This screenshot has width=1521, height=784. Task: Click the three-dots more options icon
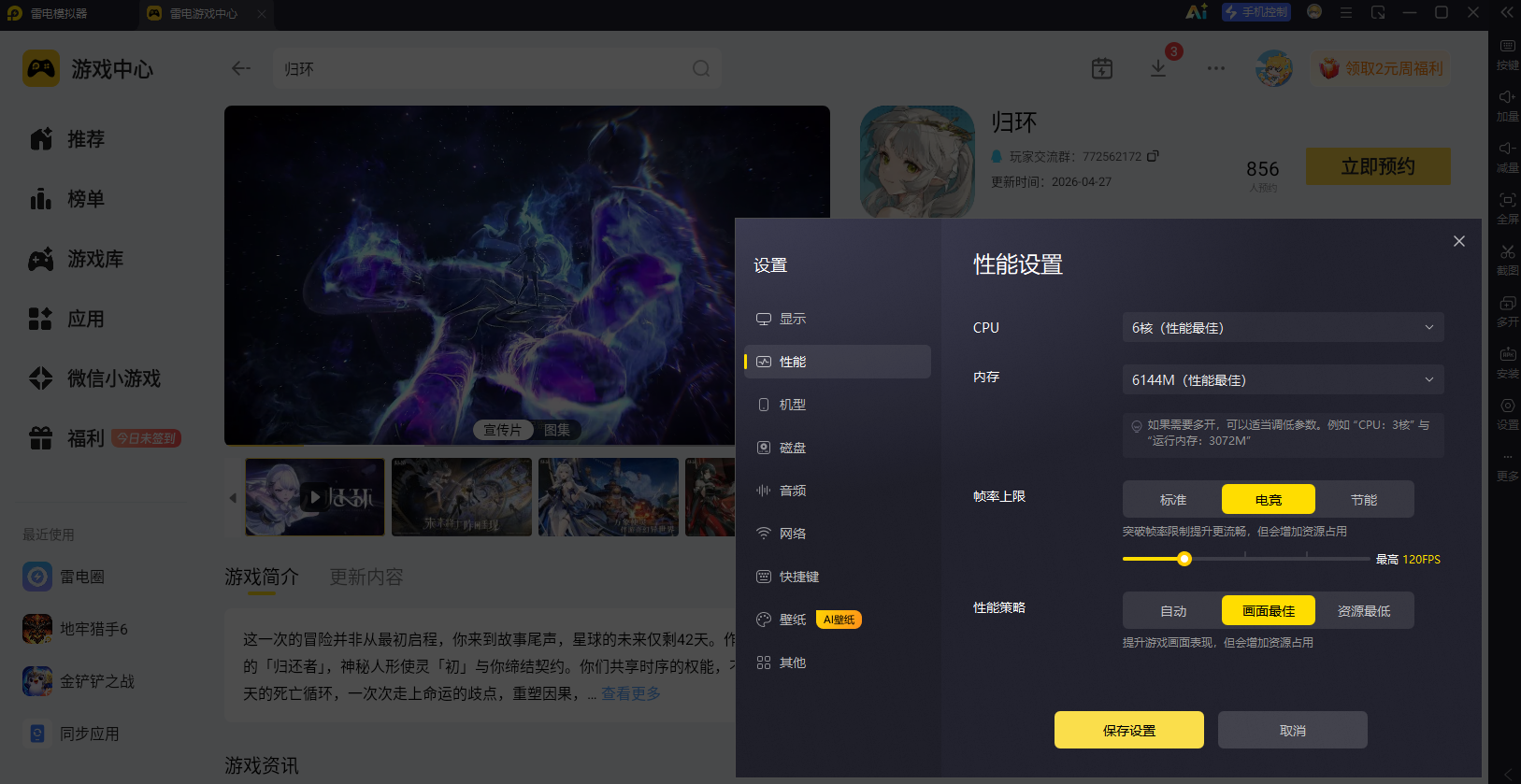pyautogui.click(x=1215, y=68)
